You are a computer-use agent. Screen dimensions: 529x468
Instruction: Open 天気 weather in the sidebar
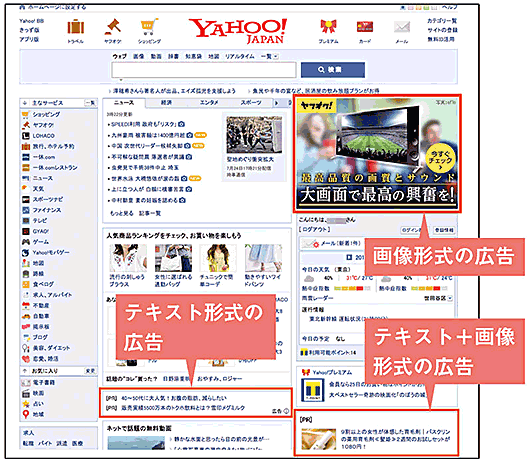(38, 189)
